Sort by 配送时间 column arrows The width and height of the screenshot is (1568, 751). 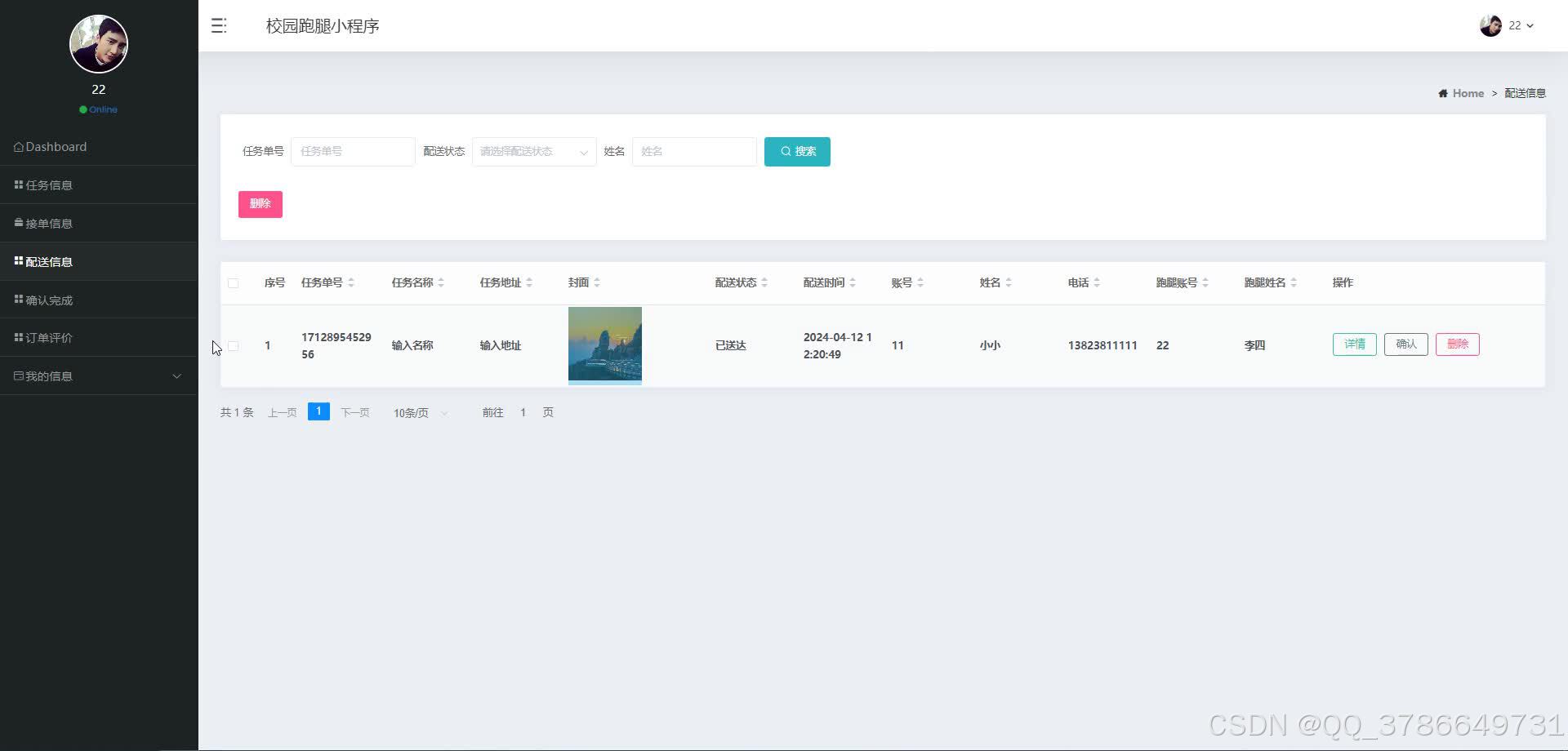(x=853, y=283)
